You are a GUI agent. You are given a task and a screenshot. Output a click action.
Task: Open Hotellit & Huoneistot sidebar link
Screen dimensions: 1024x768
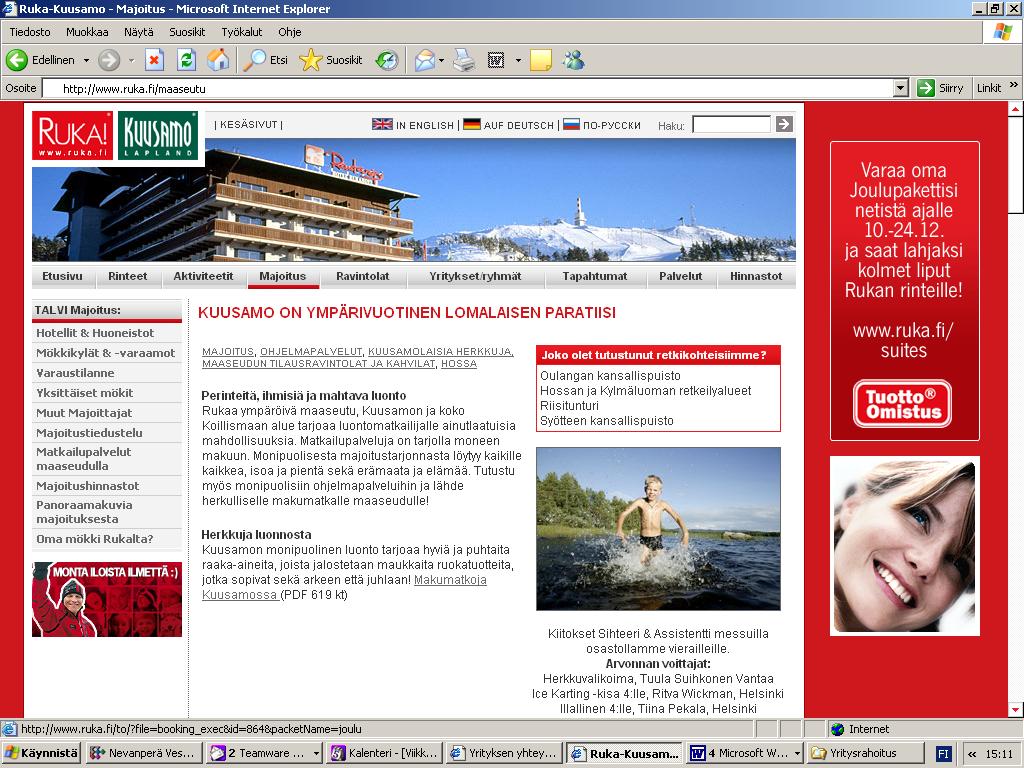coord(95,333)
